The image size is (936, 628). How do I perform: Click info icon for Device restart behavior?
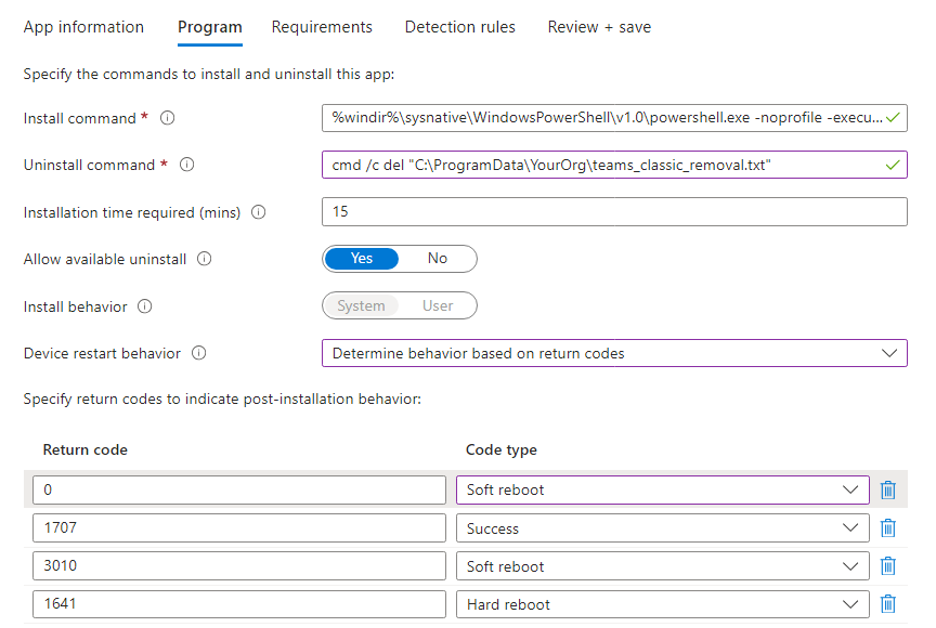(x=199, y=353)
